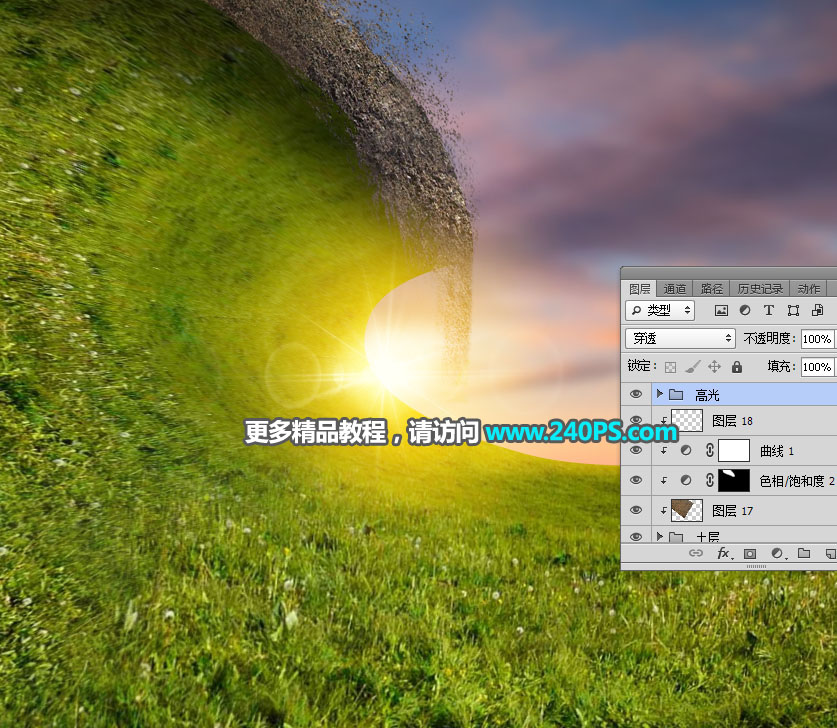The width and height of the screenshot is (837, 728).
Task: Expand the 土层 group triangle
Action: 660,536
